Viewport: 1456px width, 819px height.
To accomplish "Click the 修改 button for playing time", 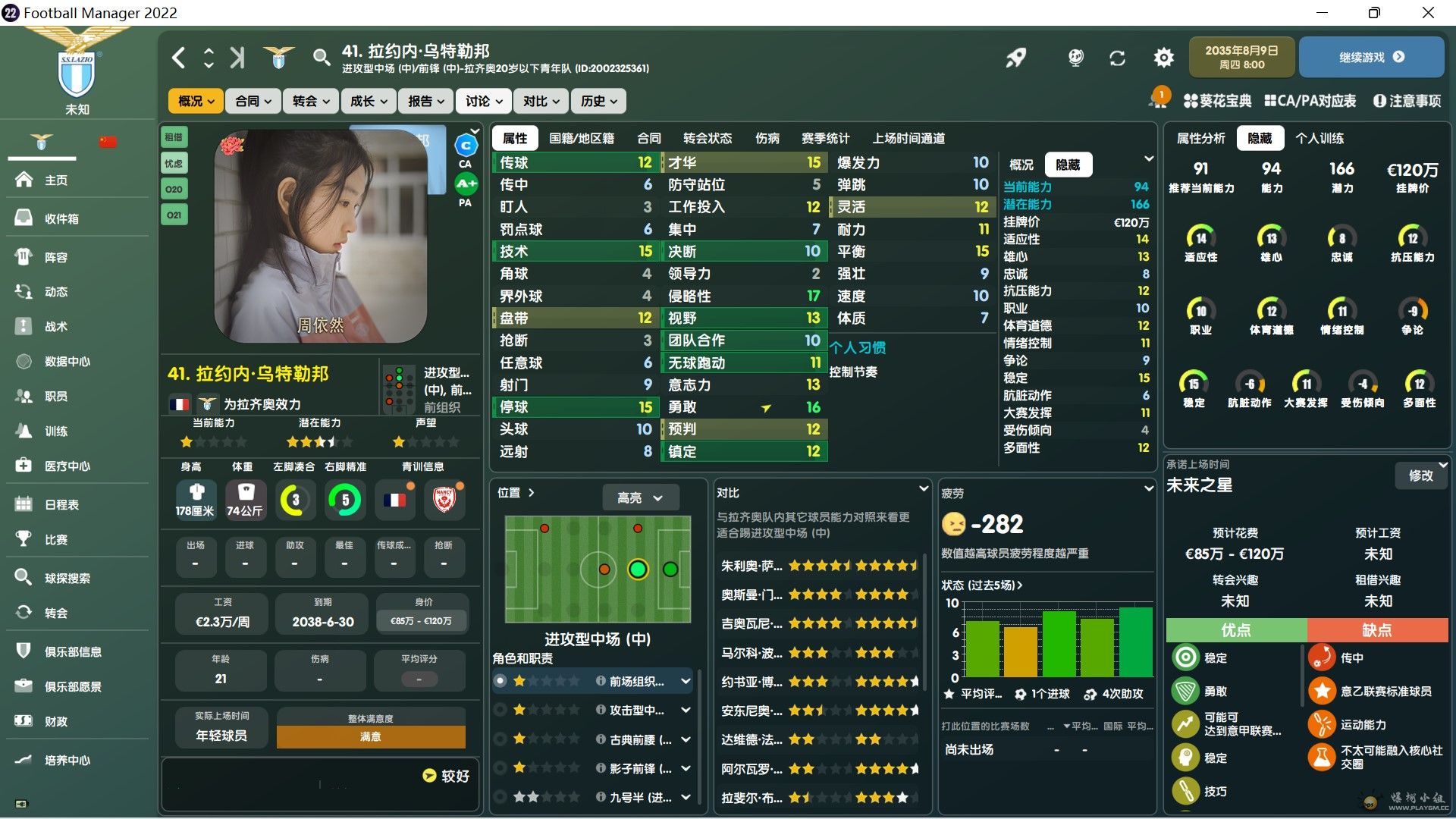I will [x=1420, y=475].
